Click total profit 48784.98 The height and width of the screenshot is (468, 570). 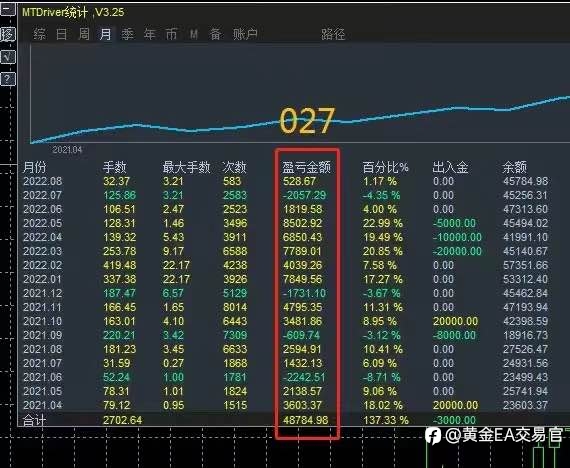pyautogui.click(x=306, y=420)
